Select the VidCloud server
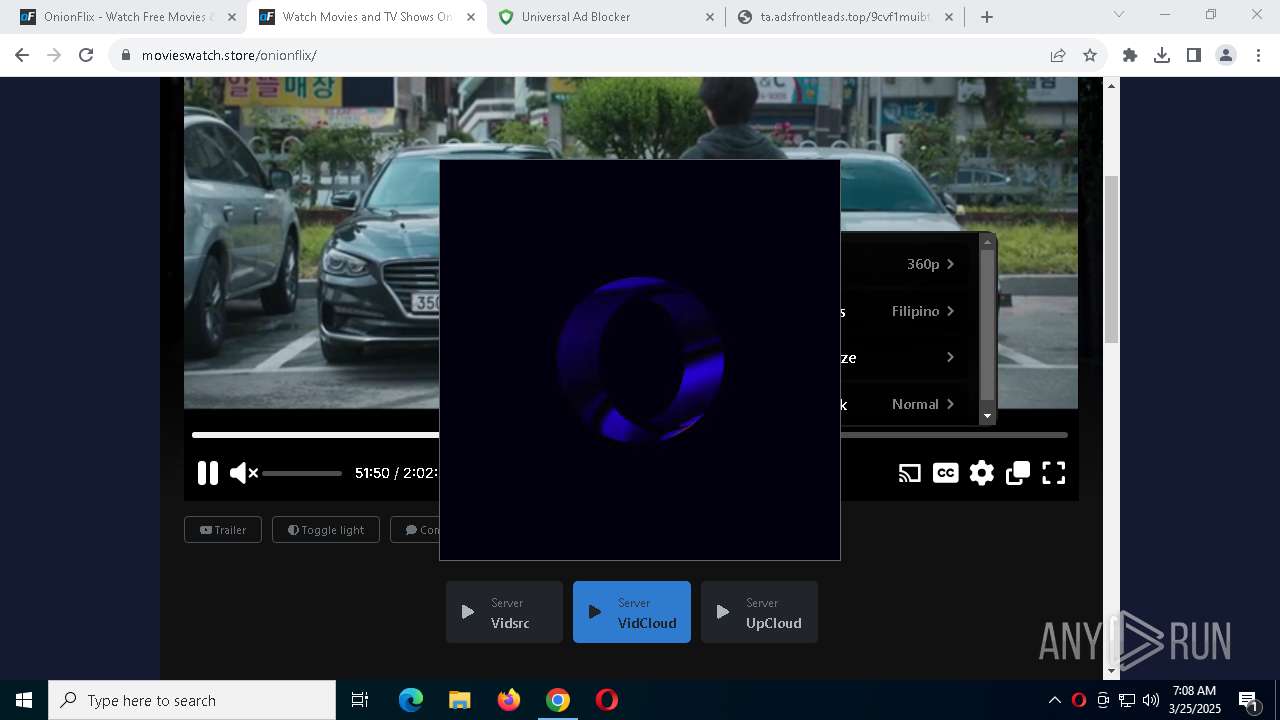 pos(632,612)
